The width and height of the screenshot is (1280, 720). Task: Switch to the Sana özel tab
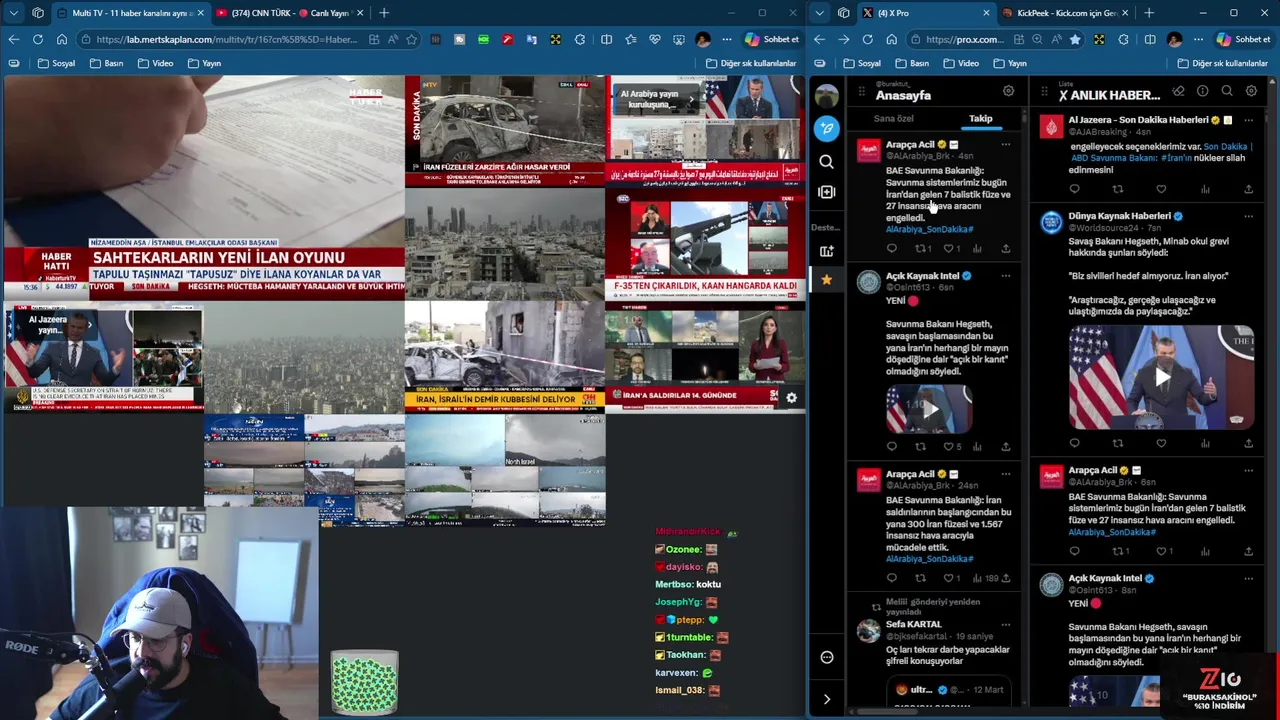tap(893, 118)
